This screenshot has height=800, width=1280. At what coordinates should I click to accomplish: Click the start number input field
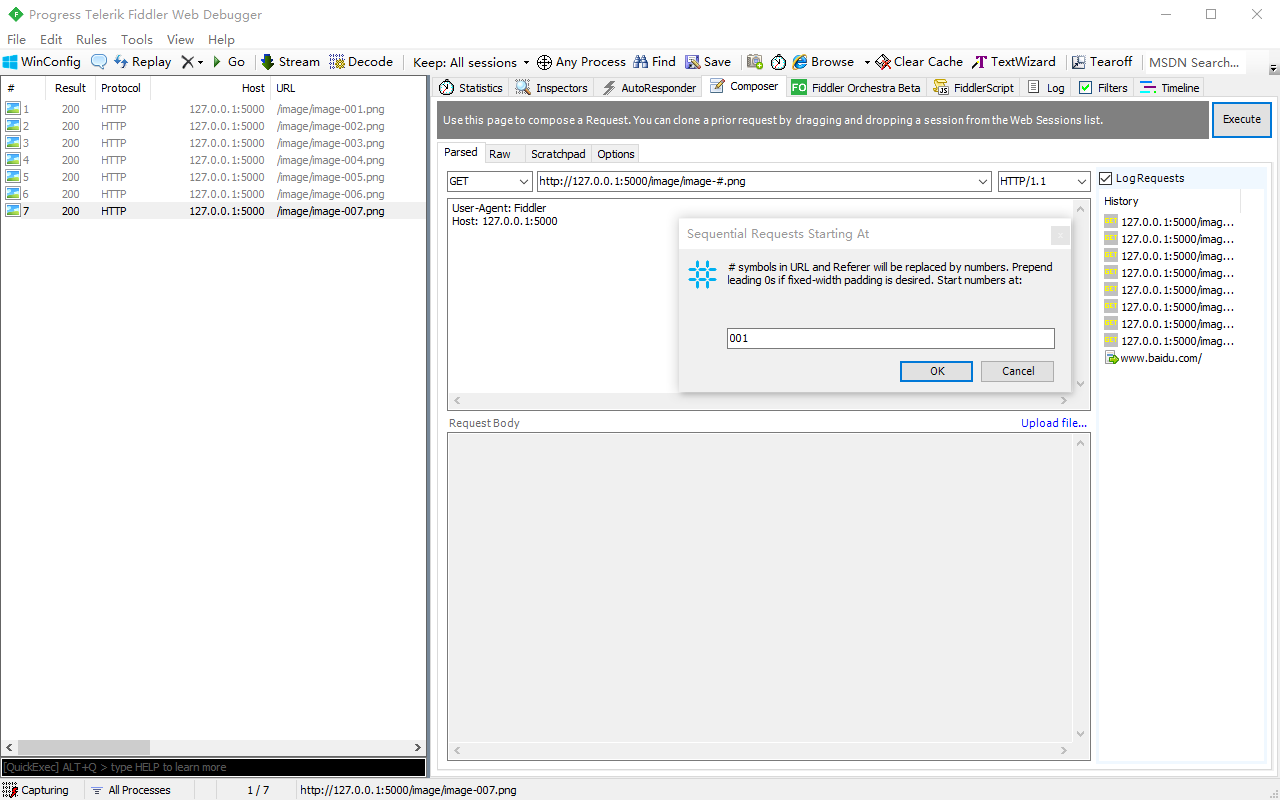tap(891, 338)
